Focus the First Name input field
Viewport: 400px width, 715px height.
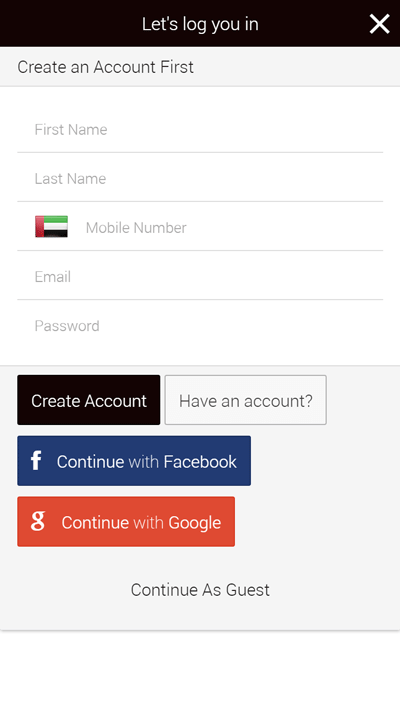[x=200, y=130]
